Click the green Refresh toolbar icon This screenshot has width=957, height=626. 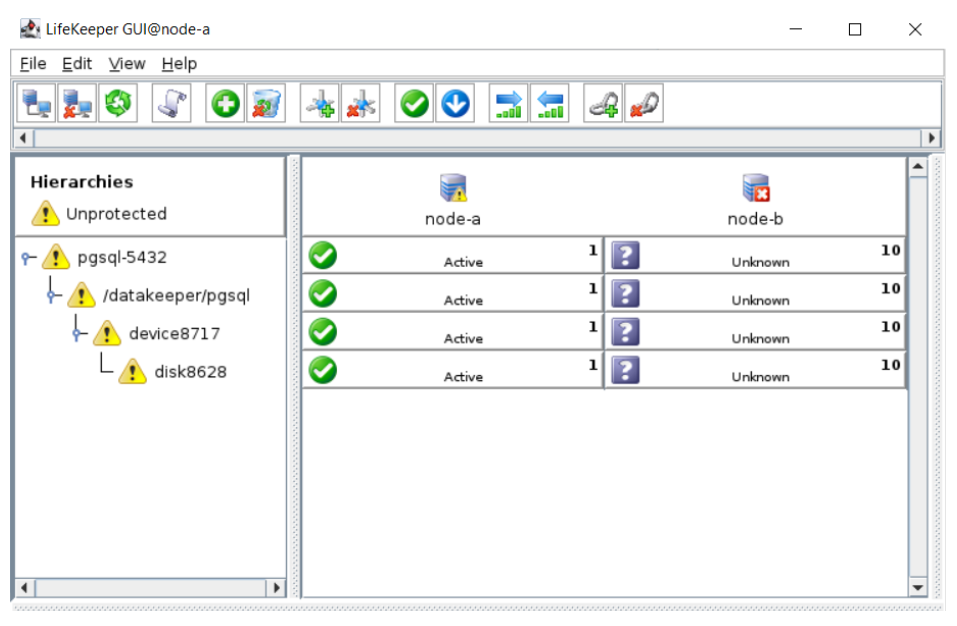[118, 103]
